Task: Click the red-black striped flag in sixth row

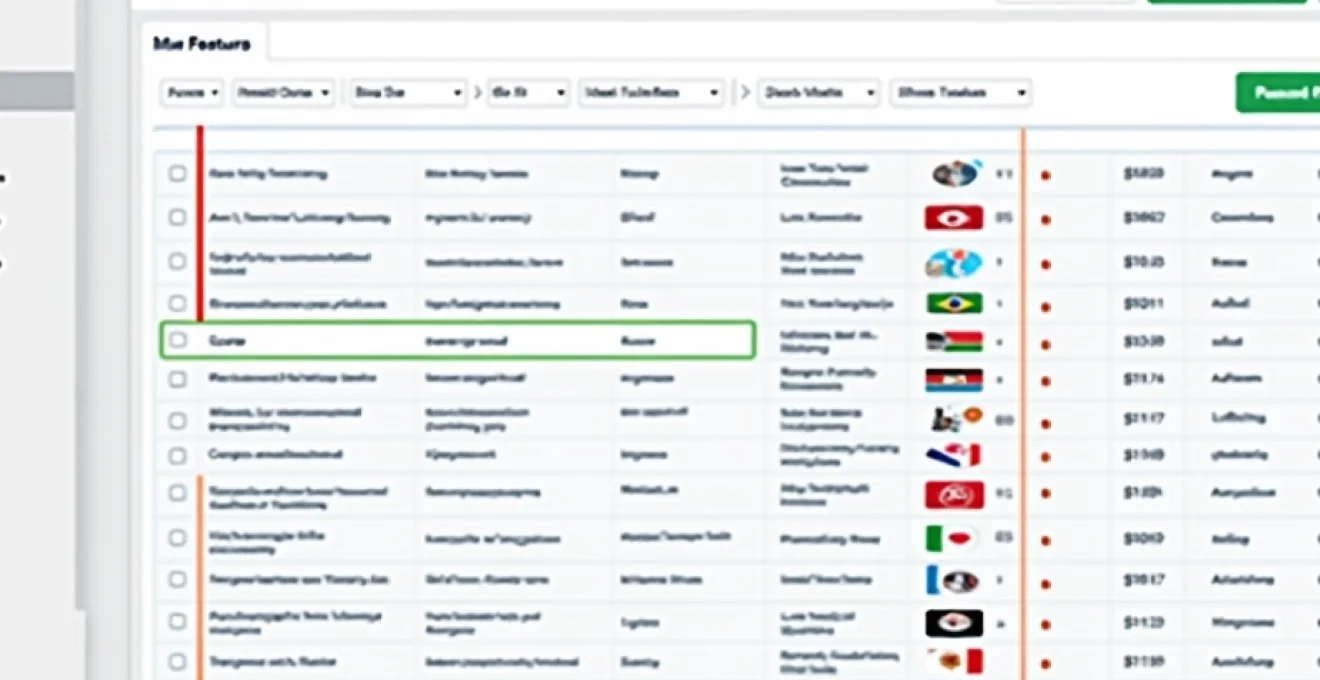Action: click(953, 380)
